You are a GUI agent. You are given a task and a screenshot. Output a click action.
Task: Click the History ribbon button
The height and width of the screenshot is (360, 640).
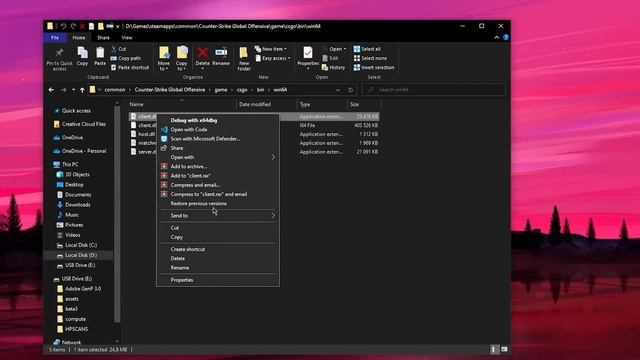(x=333, y=68)
